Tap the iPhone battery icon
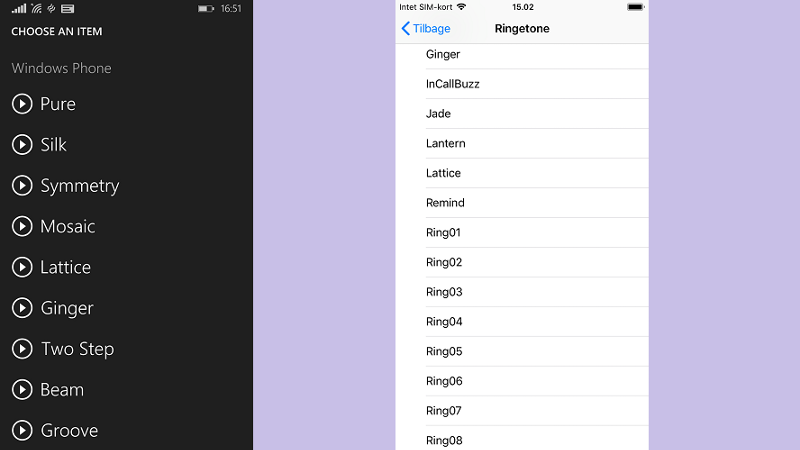 [636, 7]
